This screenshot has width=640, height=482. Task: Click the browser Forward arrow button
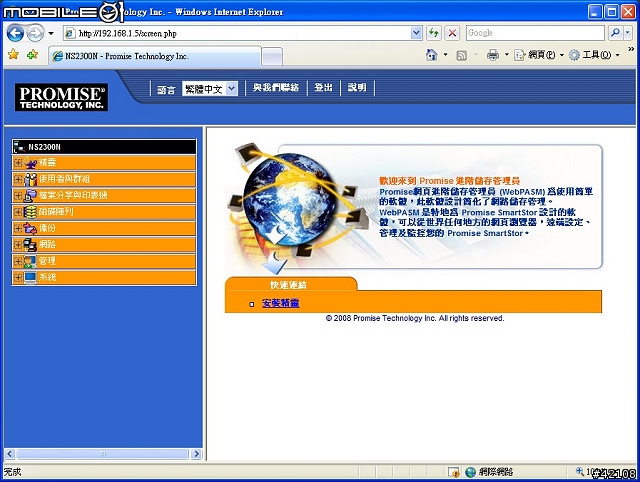(35, 33)
